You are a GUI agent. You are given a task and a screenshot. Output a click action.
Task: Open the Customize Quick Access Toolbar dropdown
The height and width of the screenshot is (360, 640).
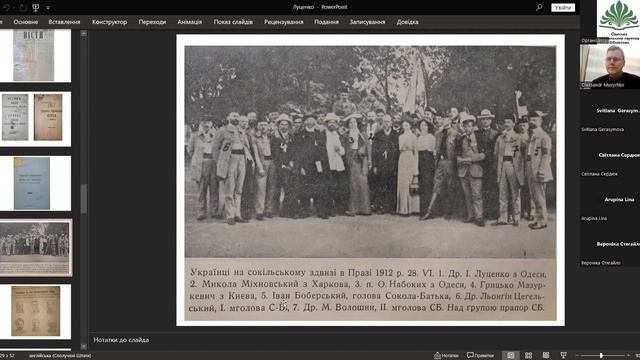click(x=48, y=8)
